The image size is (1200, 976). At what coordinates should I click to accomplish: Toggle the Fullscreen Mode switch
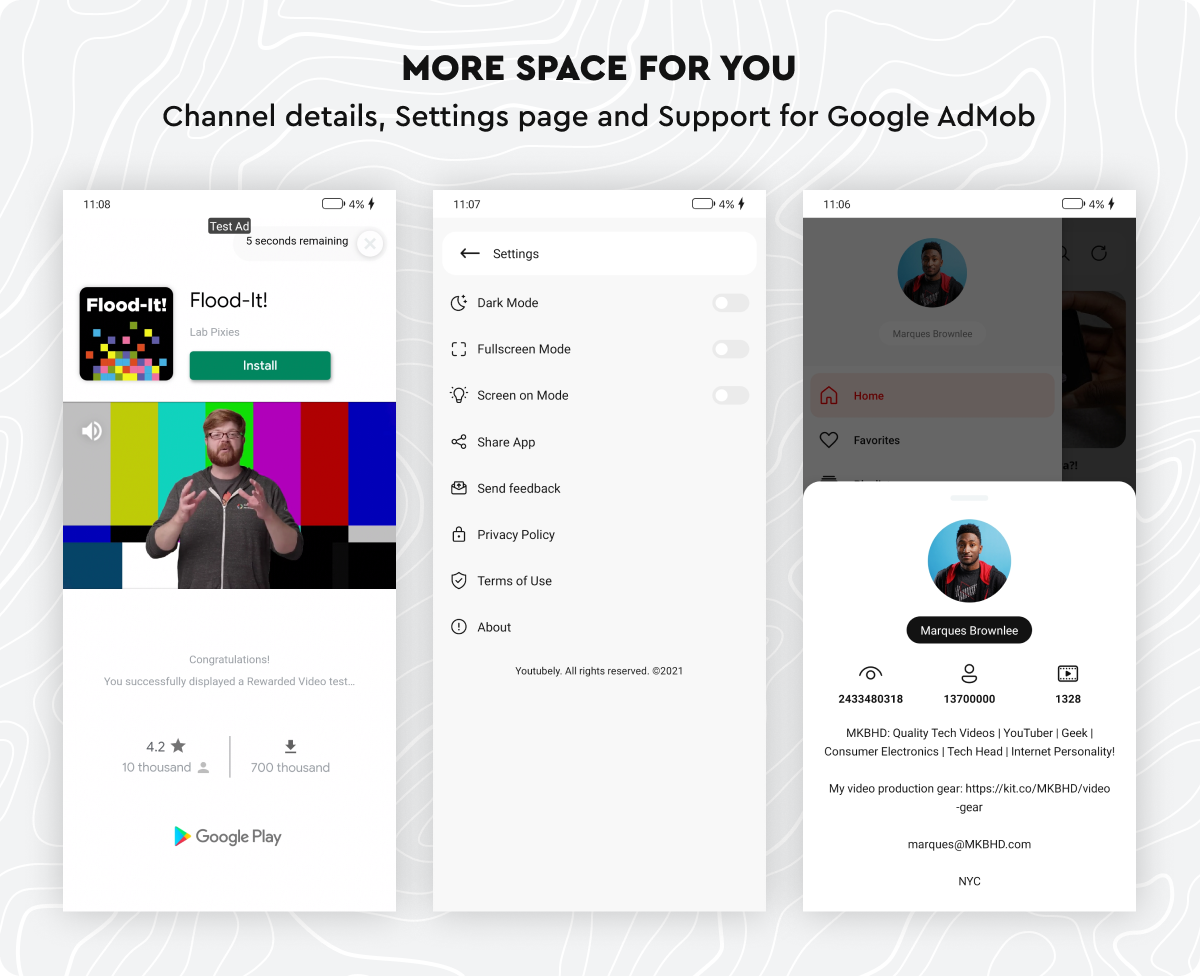(x=730, y=349)
